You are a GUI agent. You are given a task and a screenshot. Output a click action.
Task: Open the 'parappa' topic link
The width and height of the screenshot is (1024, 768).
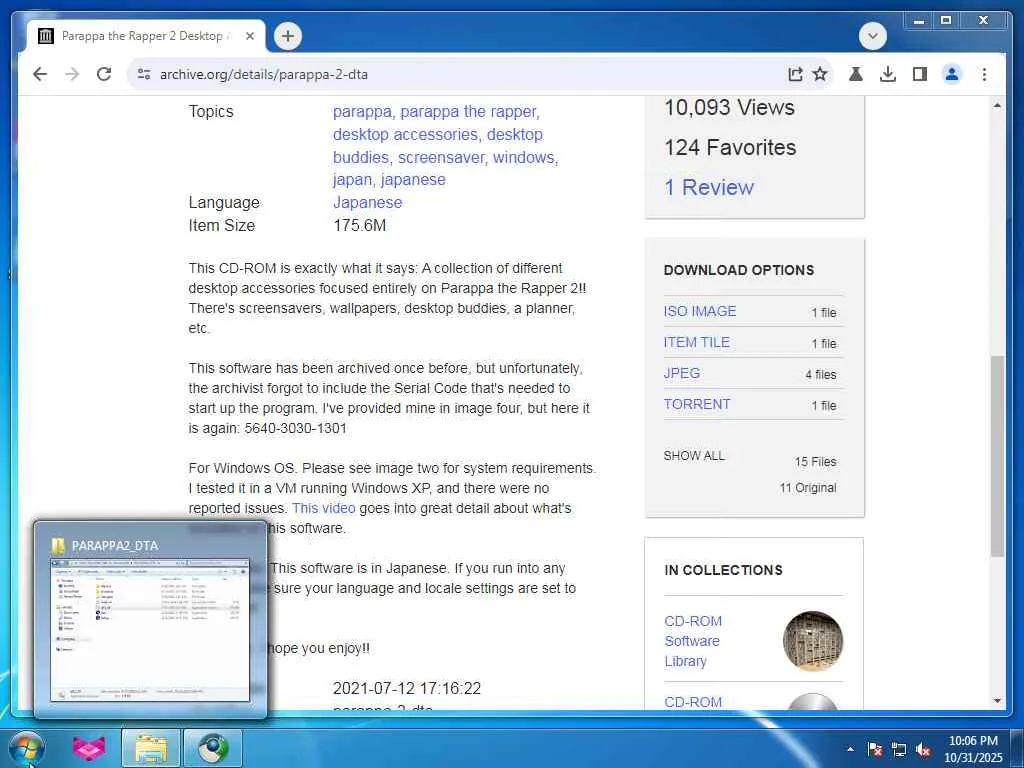(x=362, y=112)
